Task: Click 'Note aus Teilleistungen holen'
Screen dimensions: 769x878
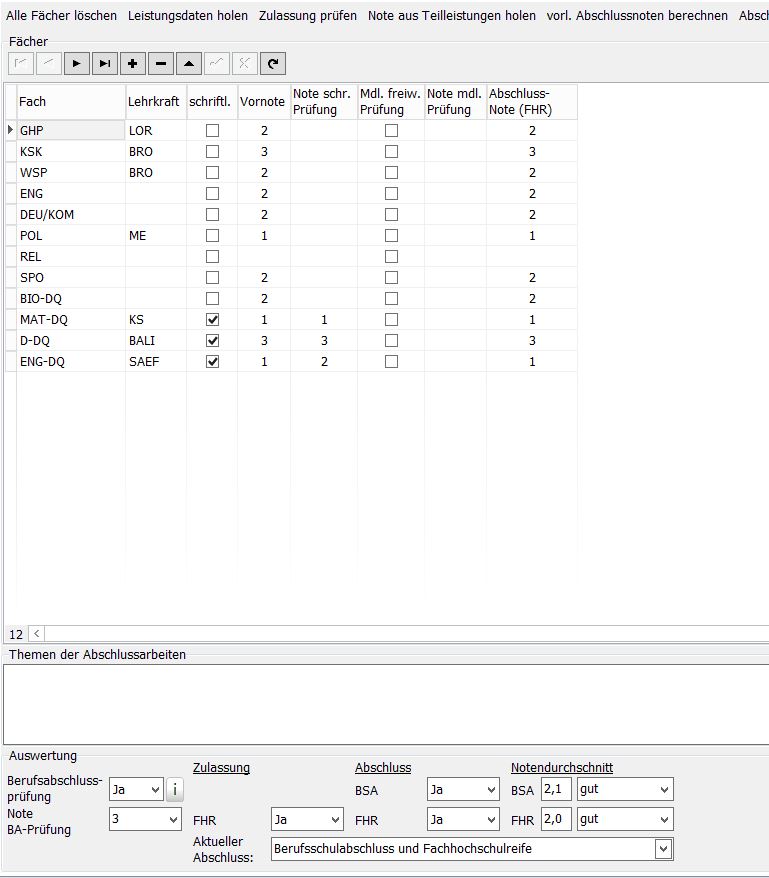Action: 451,16
